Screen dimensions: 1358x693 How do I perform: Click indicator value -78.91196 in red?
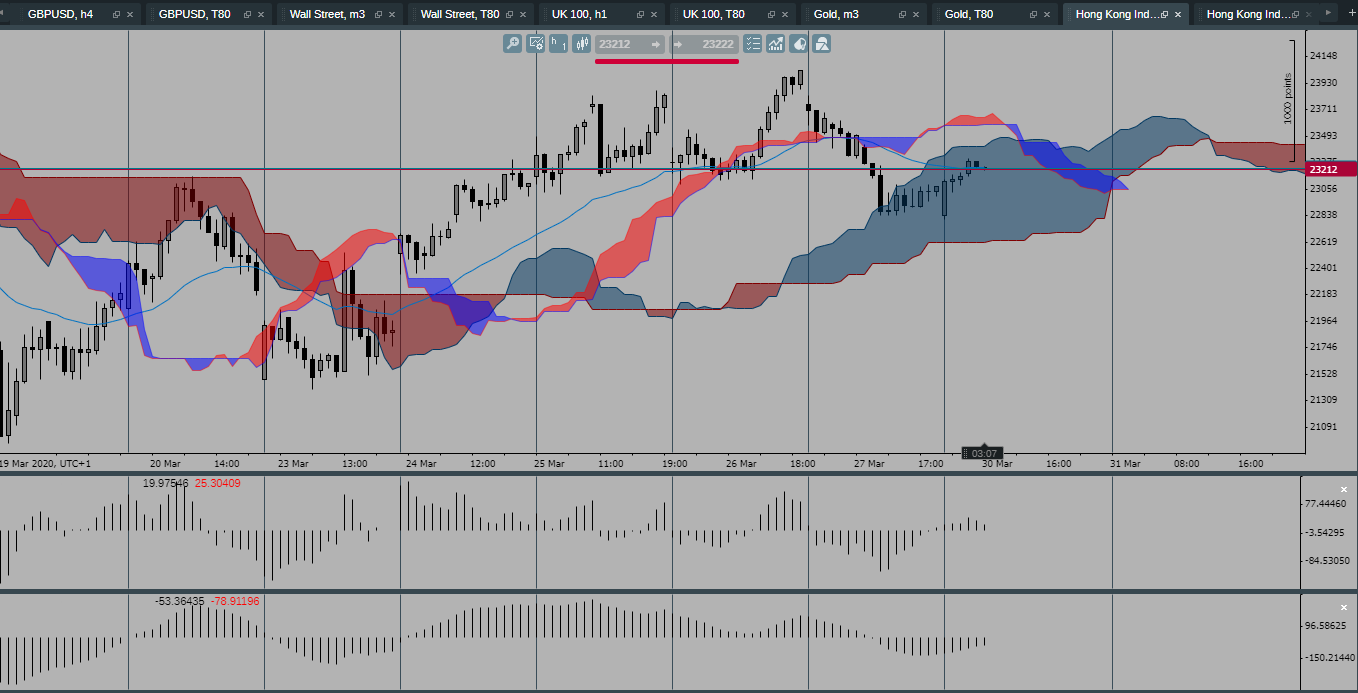[235, 601]
